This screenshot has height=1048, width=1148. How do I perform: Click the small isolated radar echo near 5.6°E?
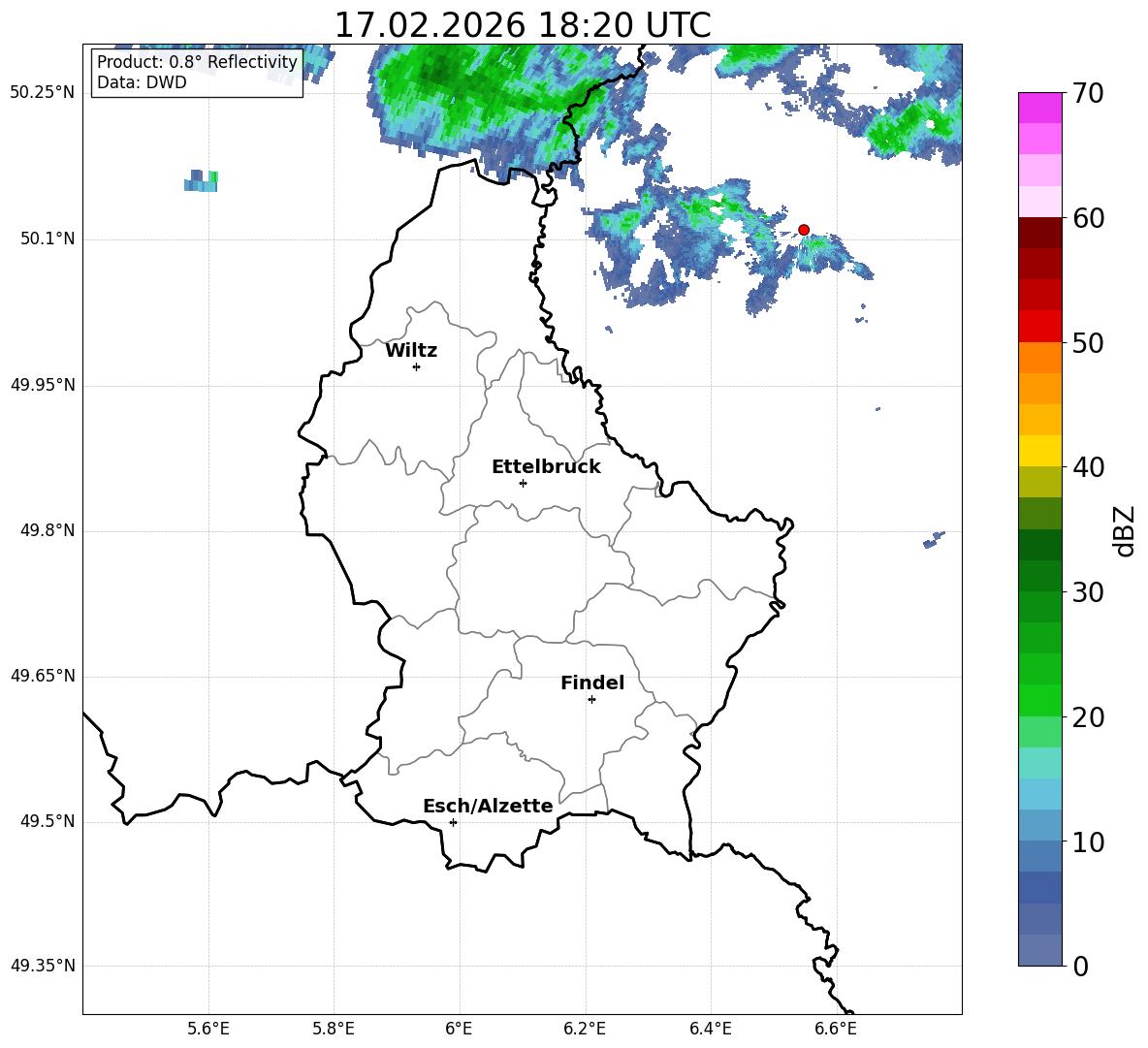202,180
